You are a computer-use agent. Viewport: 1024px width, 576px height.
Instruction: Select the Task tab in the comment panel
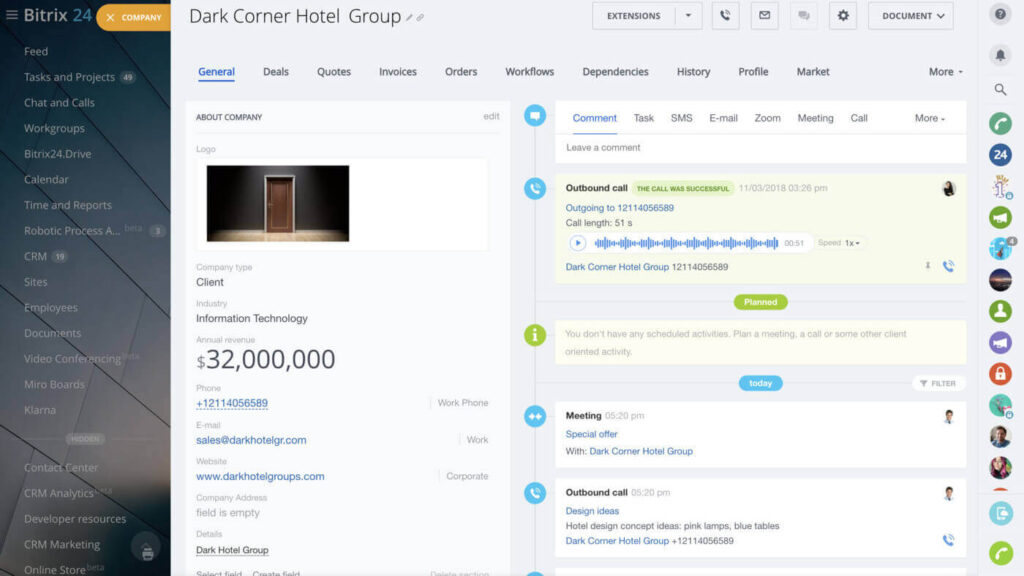point(643,117)
